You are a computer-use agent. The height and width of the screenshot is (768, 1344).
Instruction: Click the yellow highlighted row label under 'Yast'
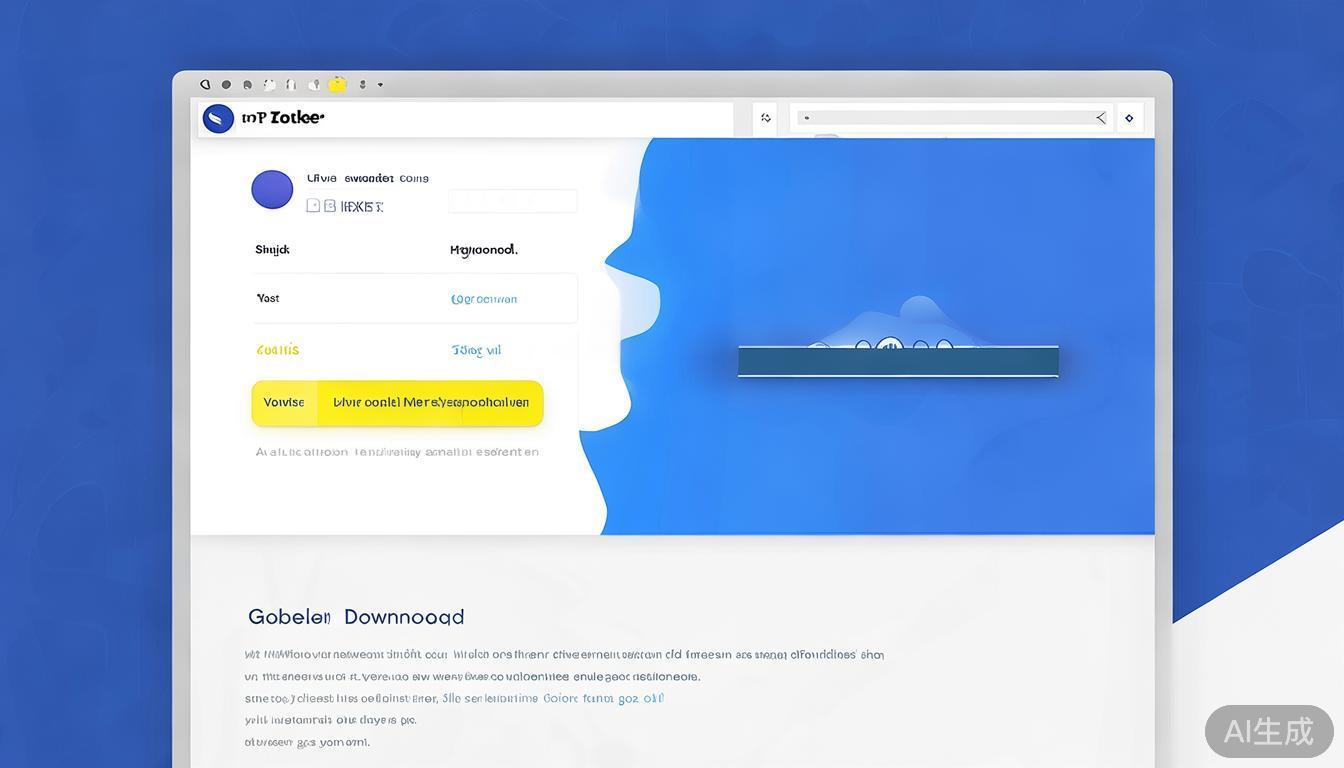click(x=277, y=350)
